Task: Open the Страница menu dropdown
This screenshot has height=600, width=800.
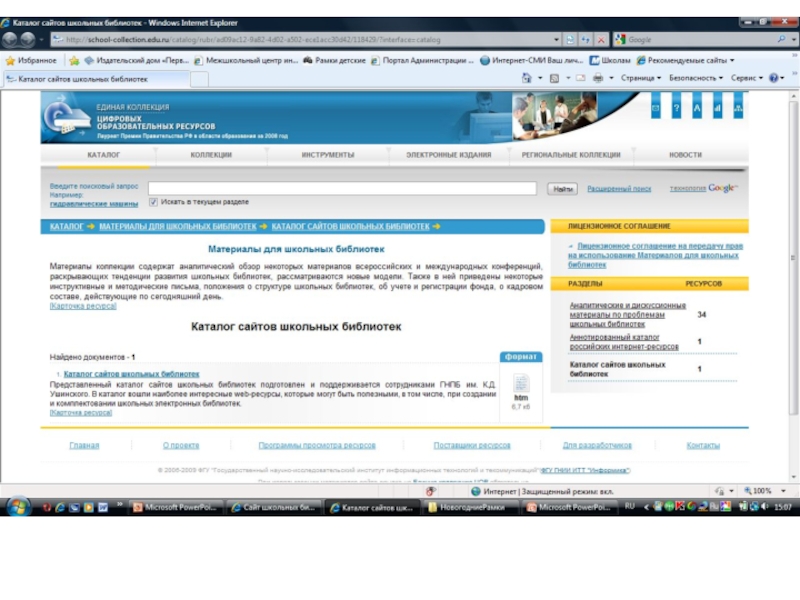Action: 641,78
